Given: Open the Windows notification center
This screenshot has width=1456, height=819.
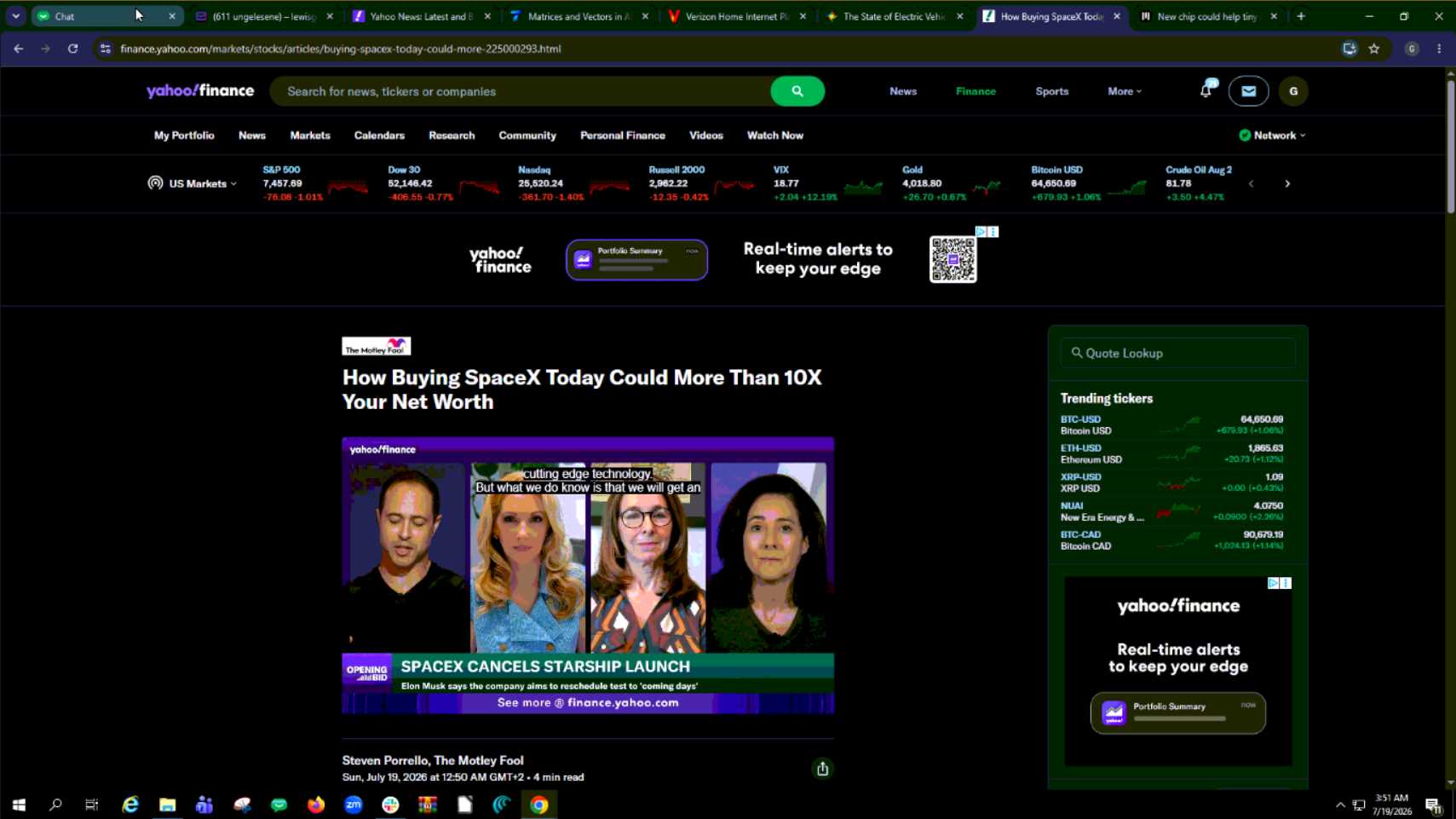Looking at the screenshot, I should (1433, 805).
